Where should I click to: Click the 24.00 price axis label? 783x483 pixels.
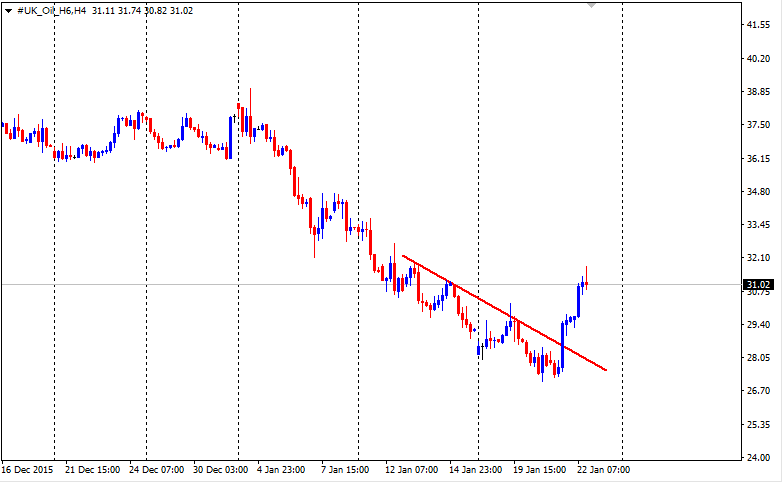tap(758, 458)
